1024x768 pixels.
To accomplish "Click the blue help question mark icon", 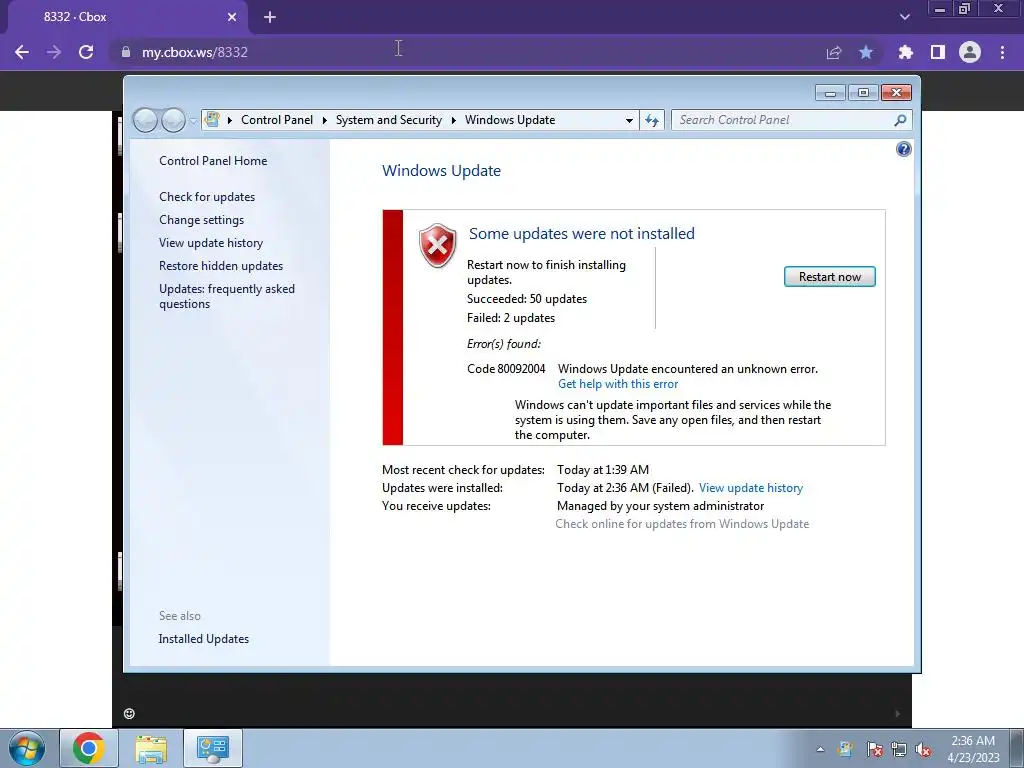I will pos(903,150).
